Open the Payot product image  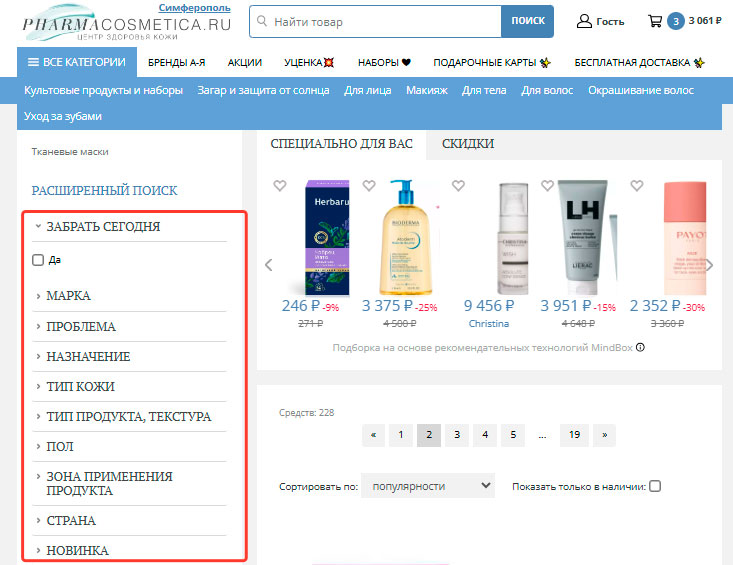tap(685, 238)
